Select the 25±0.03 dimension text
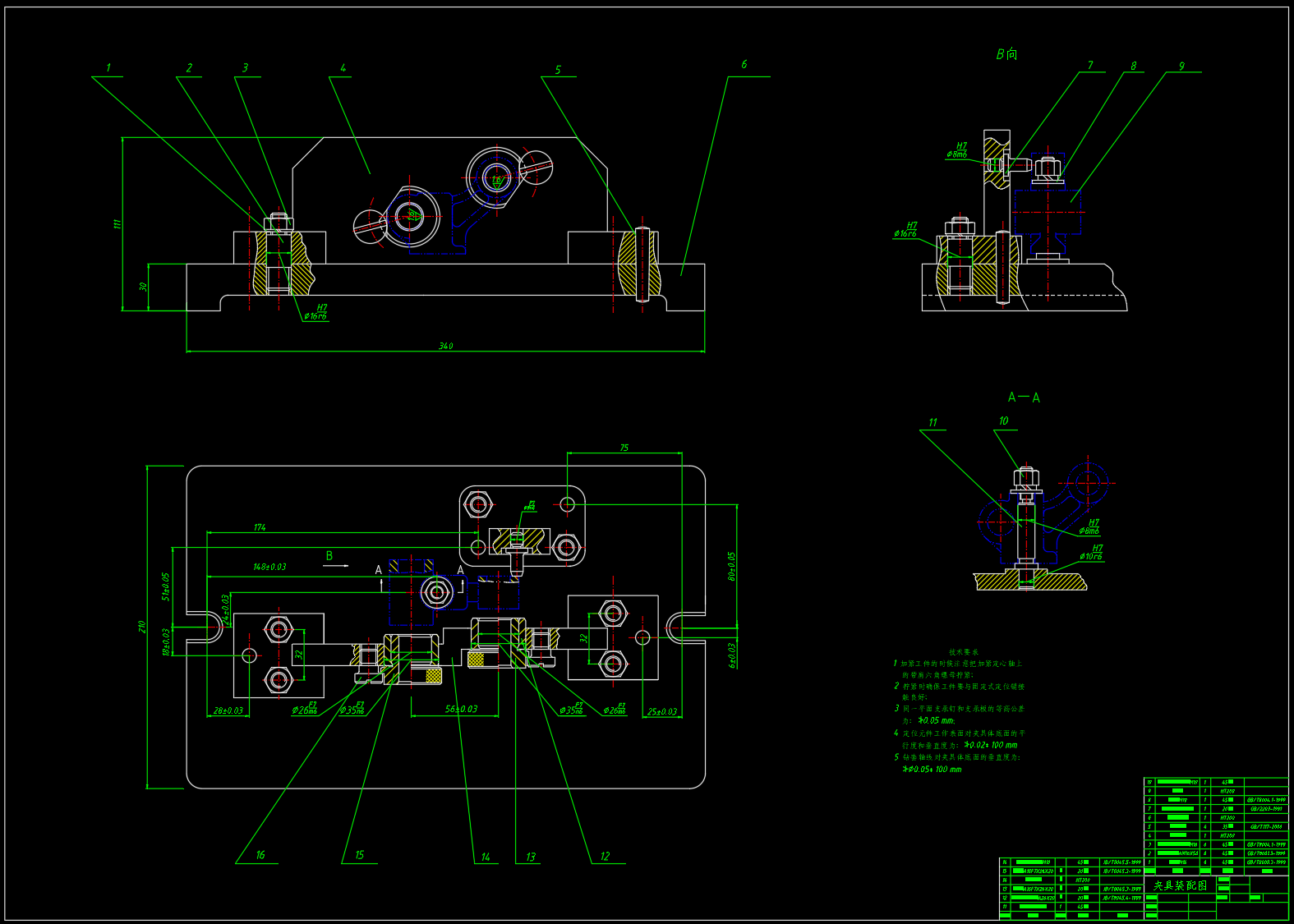The image size is (1294, 924). click(x=662, y=711)
